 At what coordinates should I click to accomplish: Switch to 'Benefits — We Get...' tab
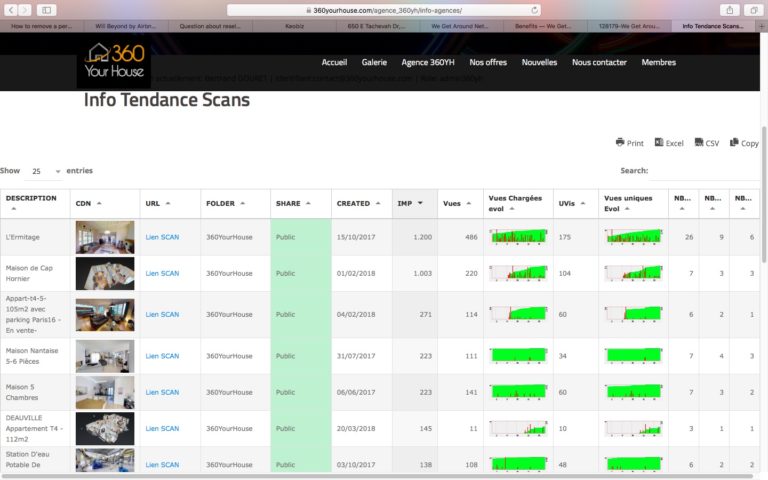544,26
